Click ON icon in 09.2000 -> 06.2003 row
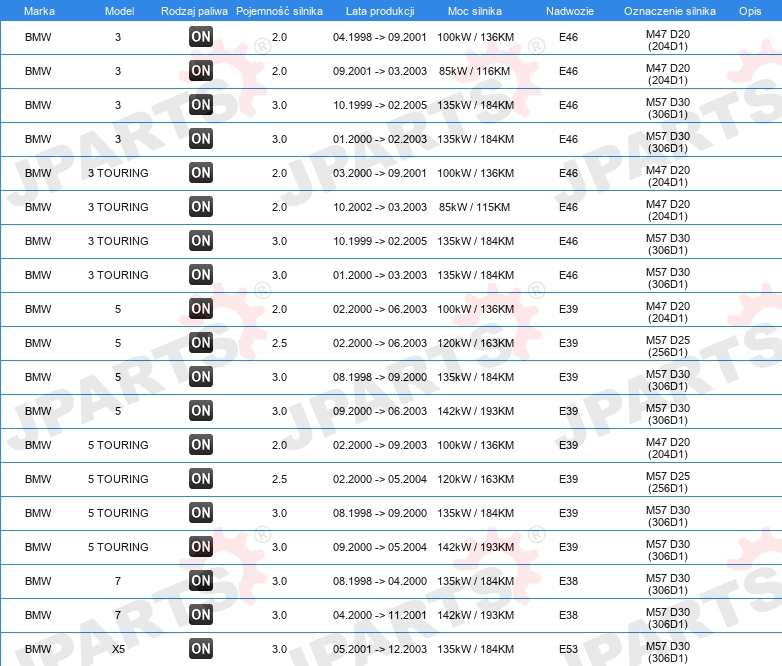This screenshot has height=666, width=782. pos(201,411)
